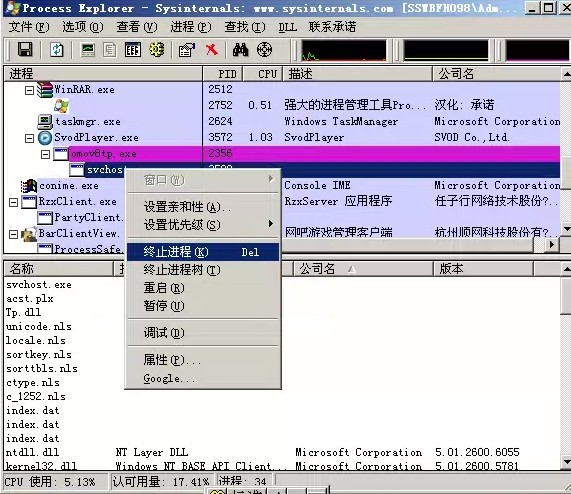
Task: Select acst.plx in the lower pane
Action: point(29,299)
